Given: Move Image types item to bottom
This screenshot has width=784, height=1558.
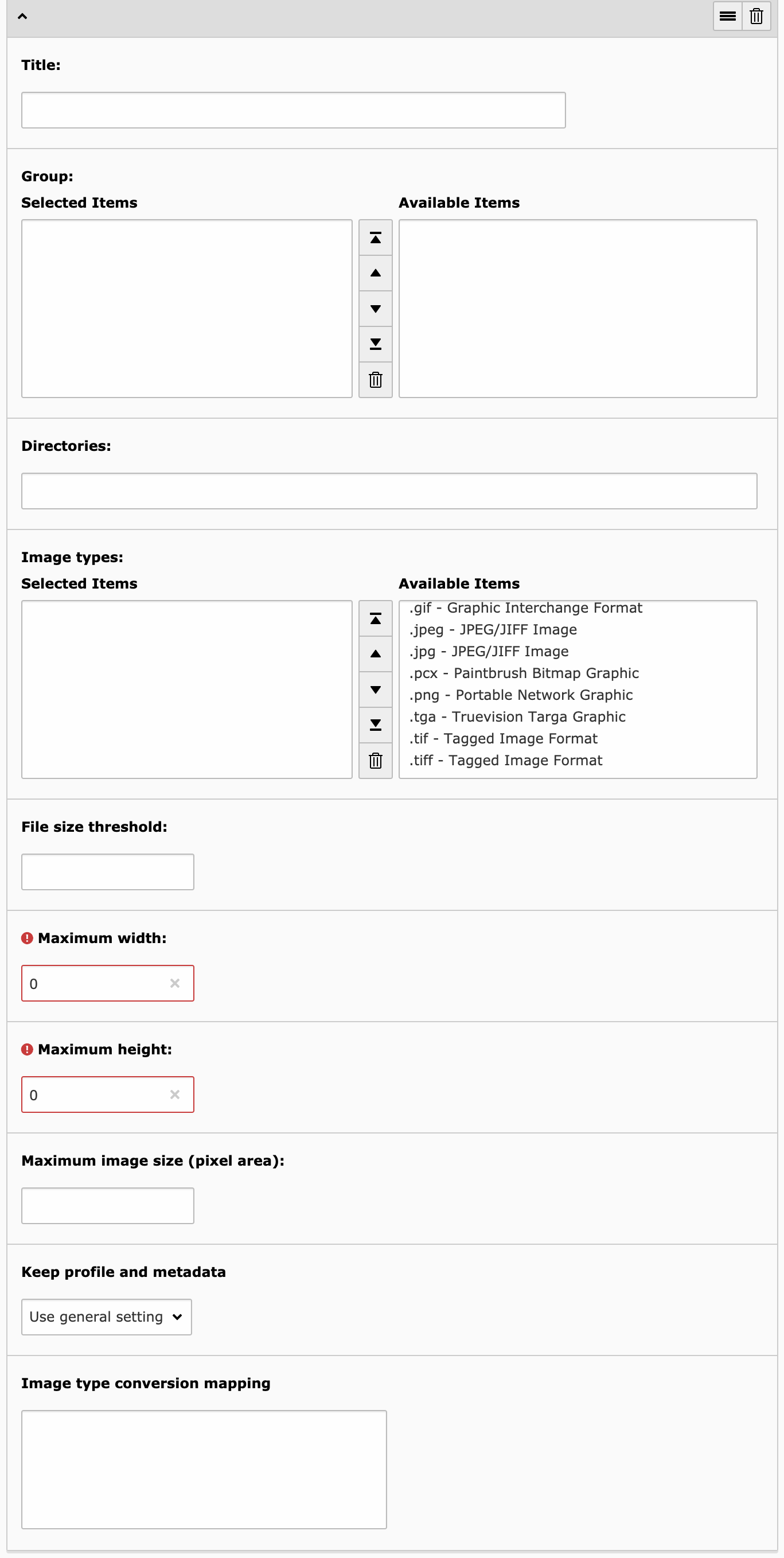Looking at the screenshot, I should pyautogui.click(x=376, y=725).
